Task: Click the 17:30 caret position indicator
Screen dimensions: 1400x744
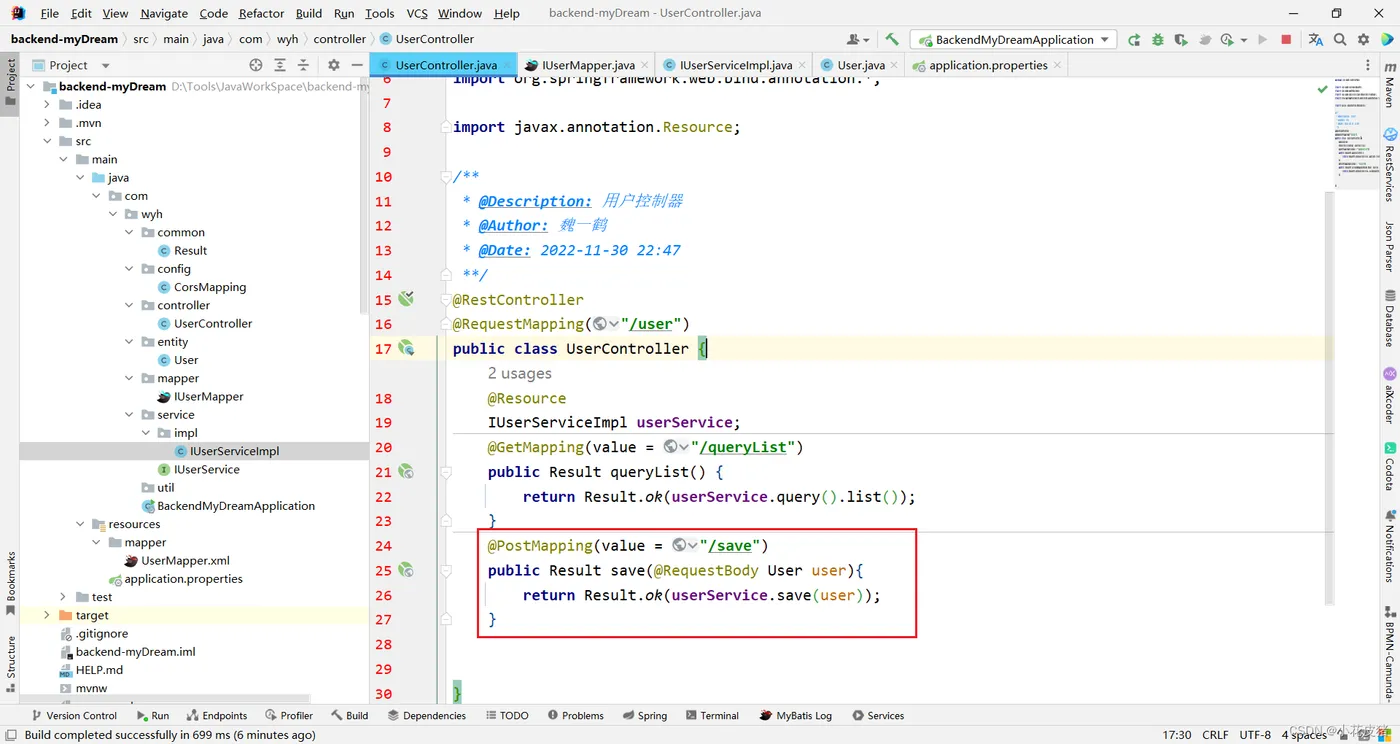Action: point(1177,735)
